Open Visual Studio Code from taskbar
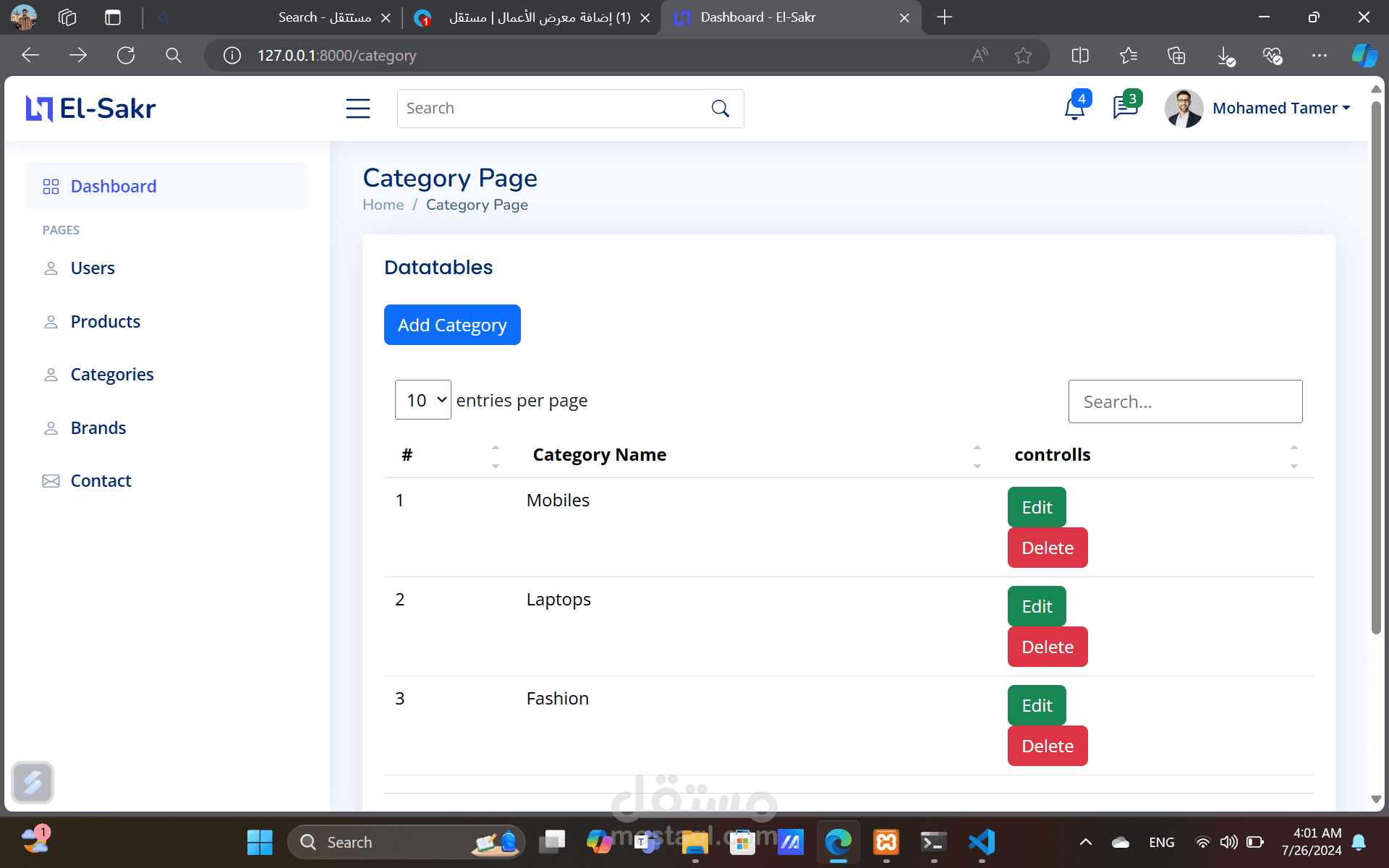The height and width of the screenshot is (868, 1389). [x=982, y=842]
